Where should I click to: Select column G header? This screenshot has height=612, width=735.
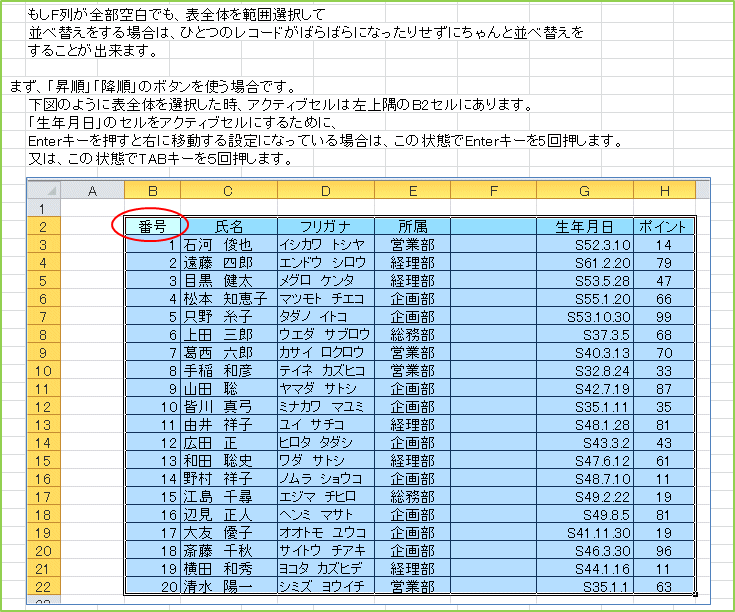585,190
